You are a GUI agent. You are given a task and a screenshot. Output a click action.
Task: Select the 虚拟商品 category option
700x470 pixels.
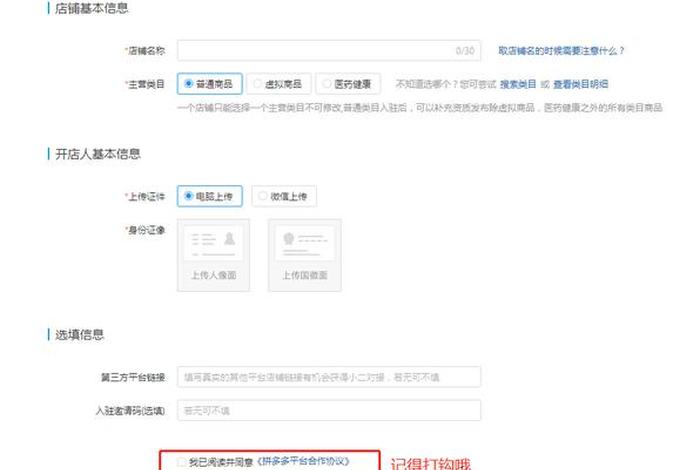(279, 84)
